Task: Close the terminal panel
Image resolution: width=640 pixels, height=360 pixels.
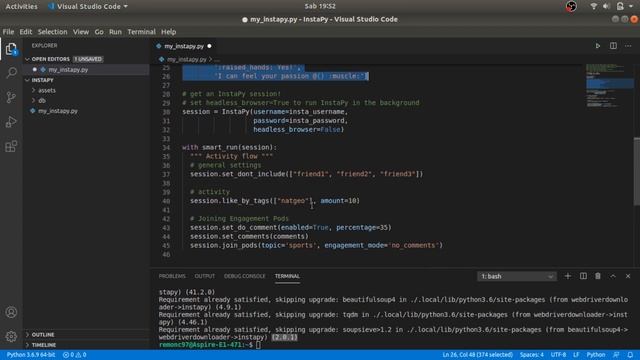Action: coord(628,276)
